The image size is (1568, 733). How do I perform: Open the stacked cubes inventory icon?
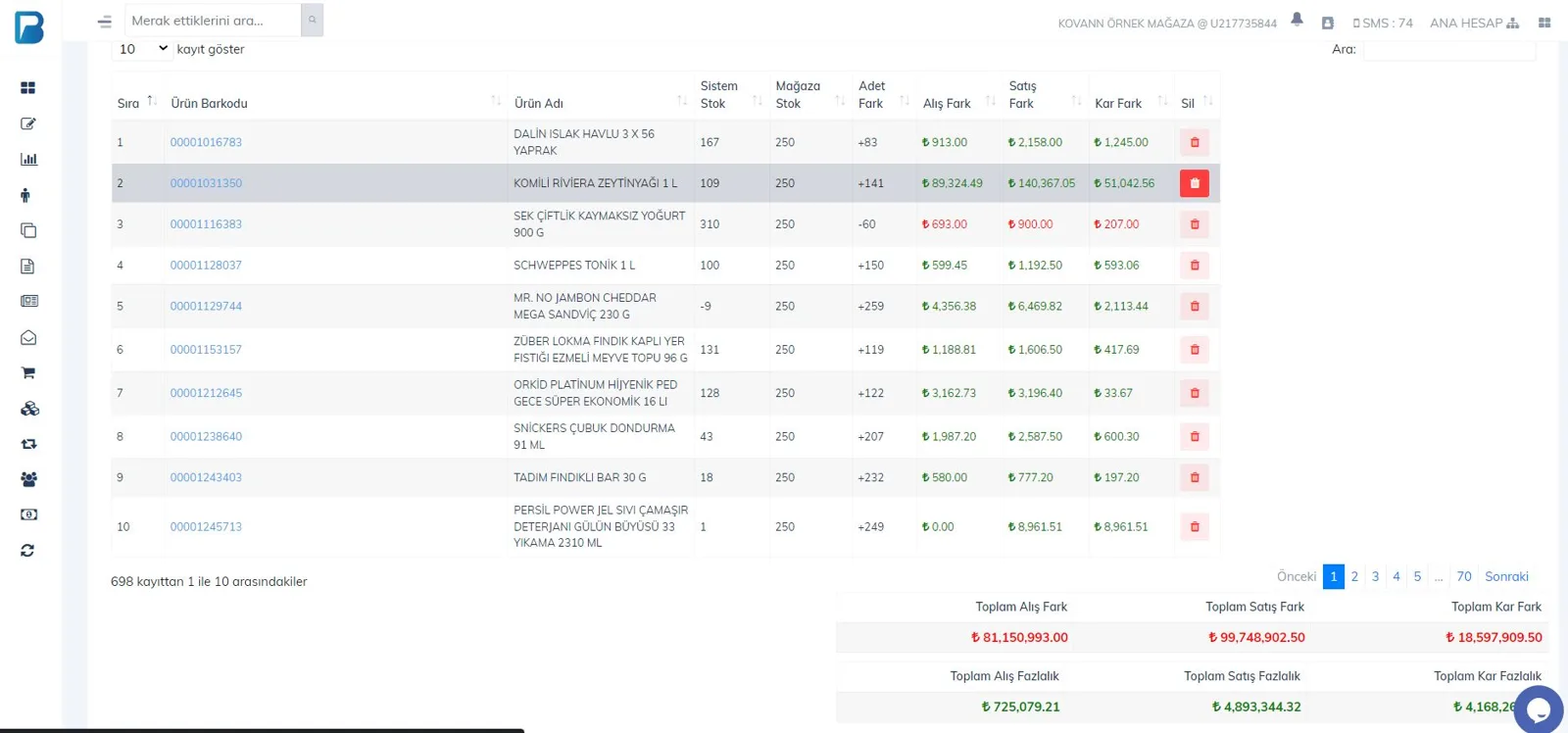pos(29,409)
